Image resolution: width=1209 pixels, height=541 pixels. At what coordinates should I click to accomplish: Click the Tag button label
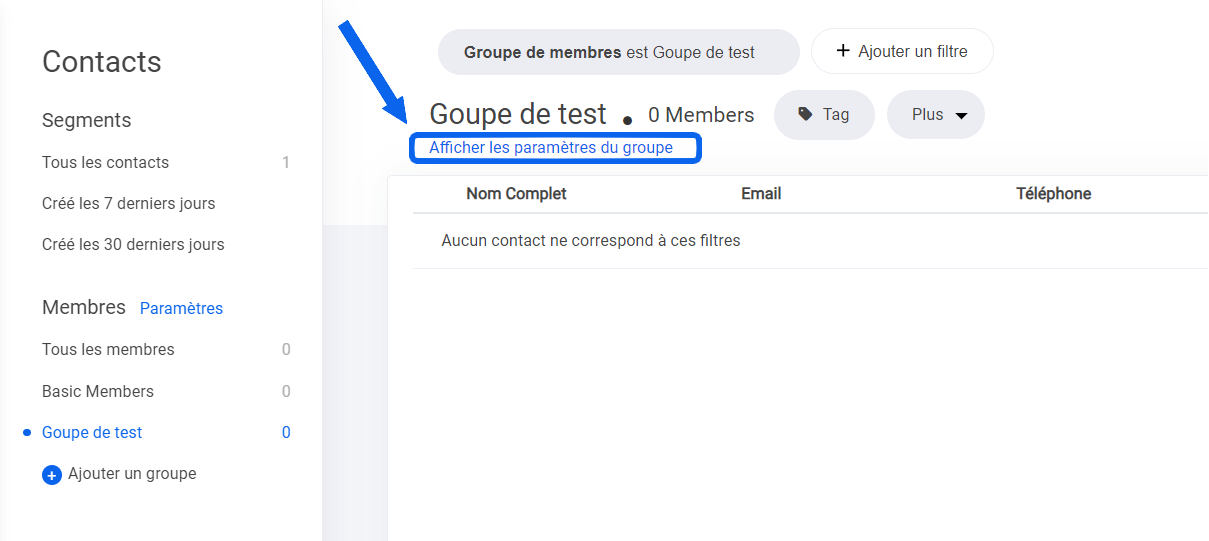(836, 114)
